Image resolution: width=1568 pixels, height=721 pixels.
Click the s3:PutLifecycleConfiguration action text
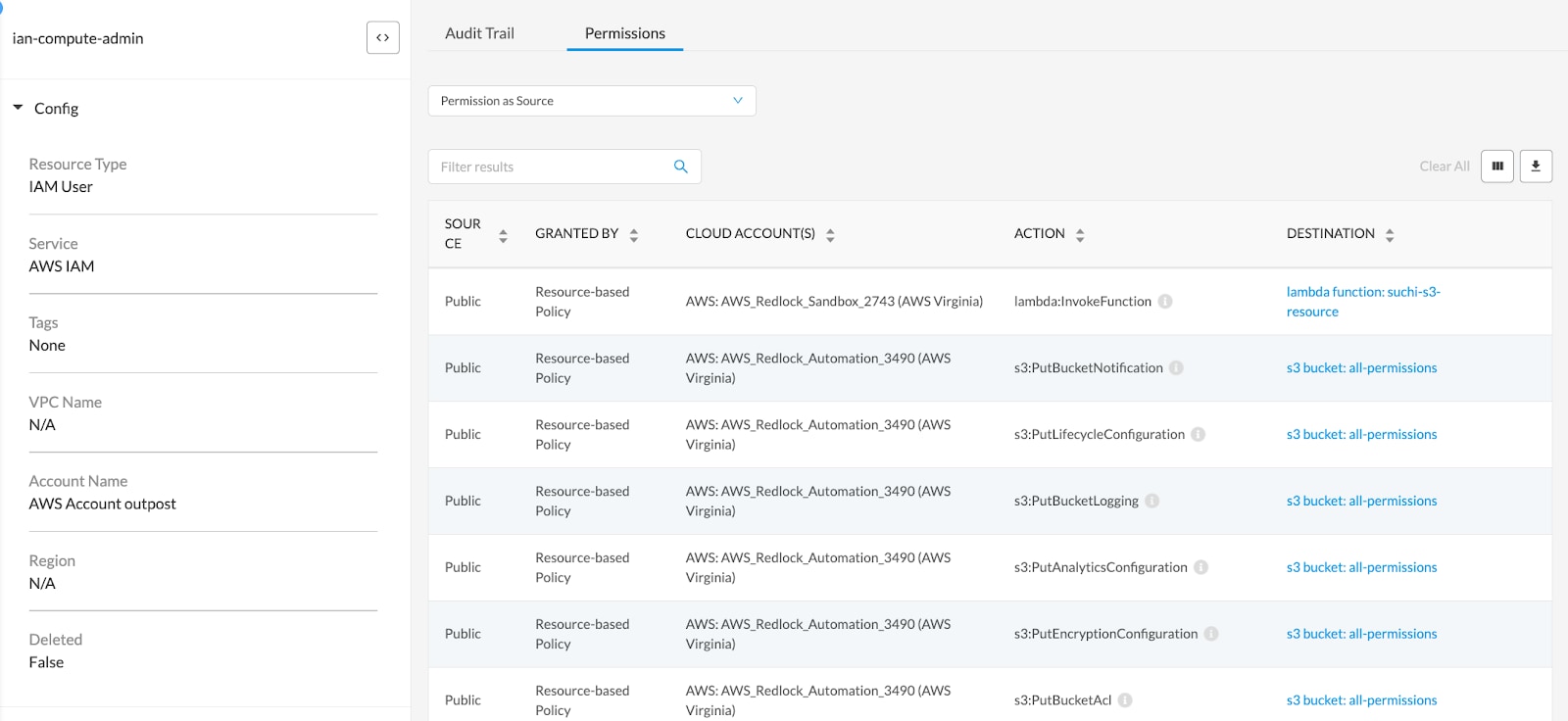point(1099,435)
